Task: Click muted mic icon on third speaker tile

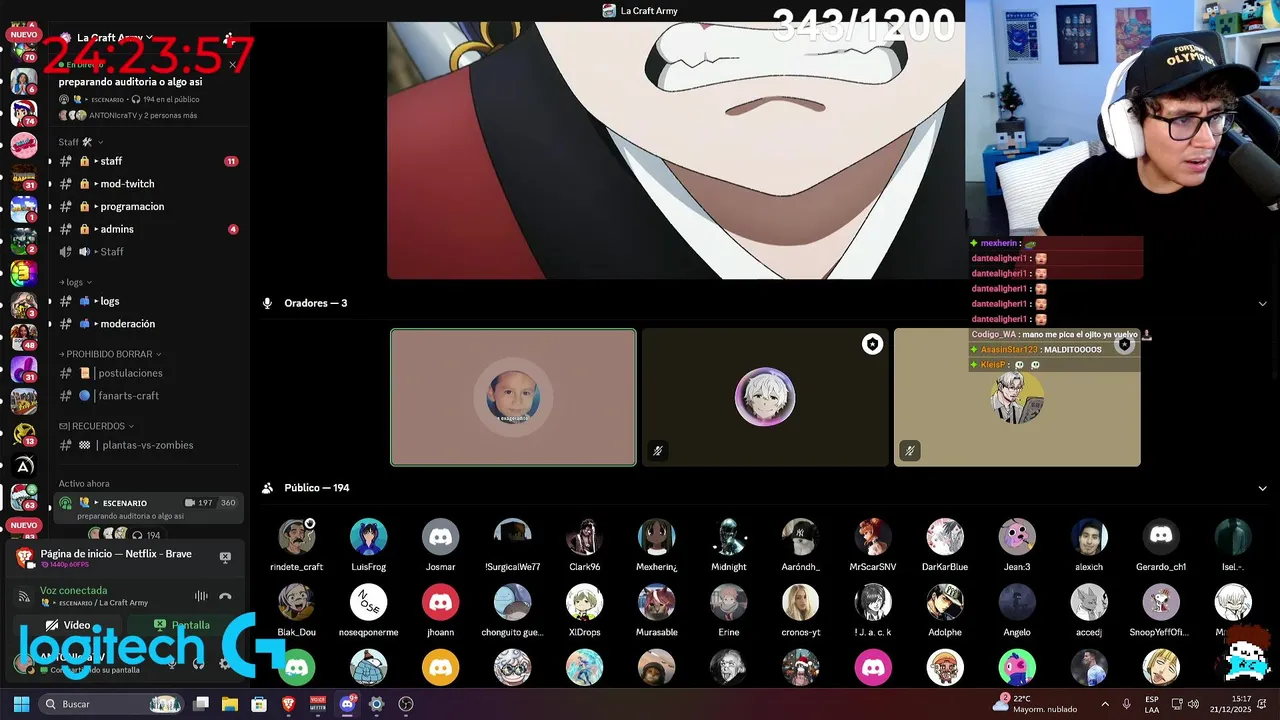Action: pyautogui.click(x=909, y=451)
